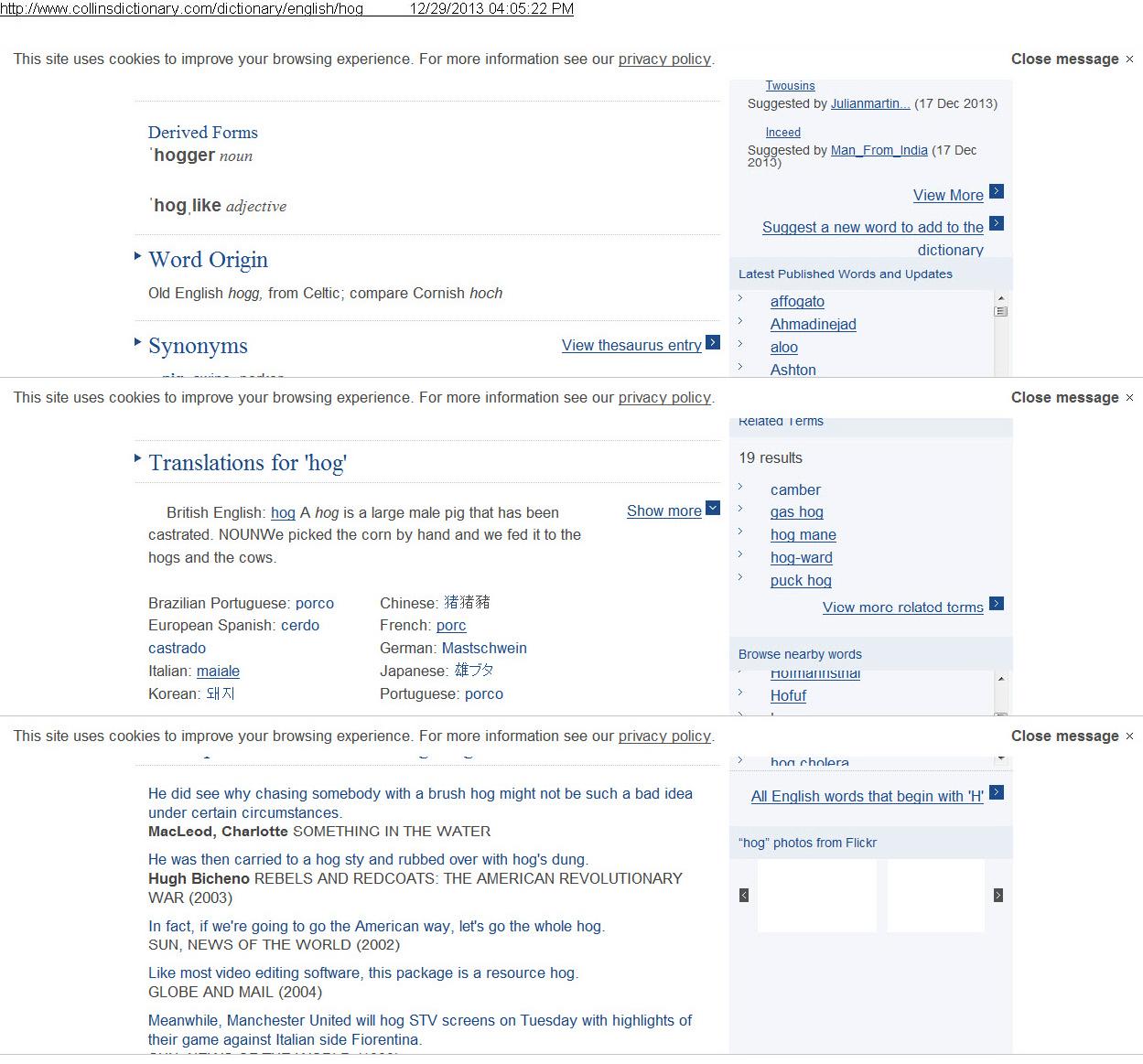Open the Italian translation 'maiale'
The width and height of the screenshot is (1143, 1064).
click(218, 672)
